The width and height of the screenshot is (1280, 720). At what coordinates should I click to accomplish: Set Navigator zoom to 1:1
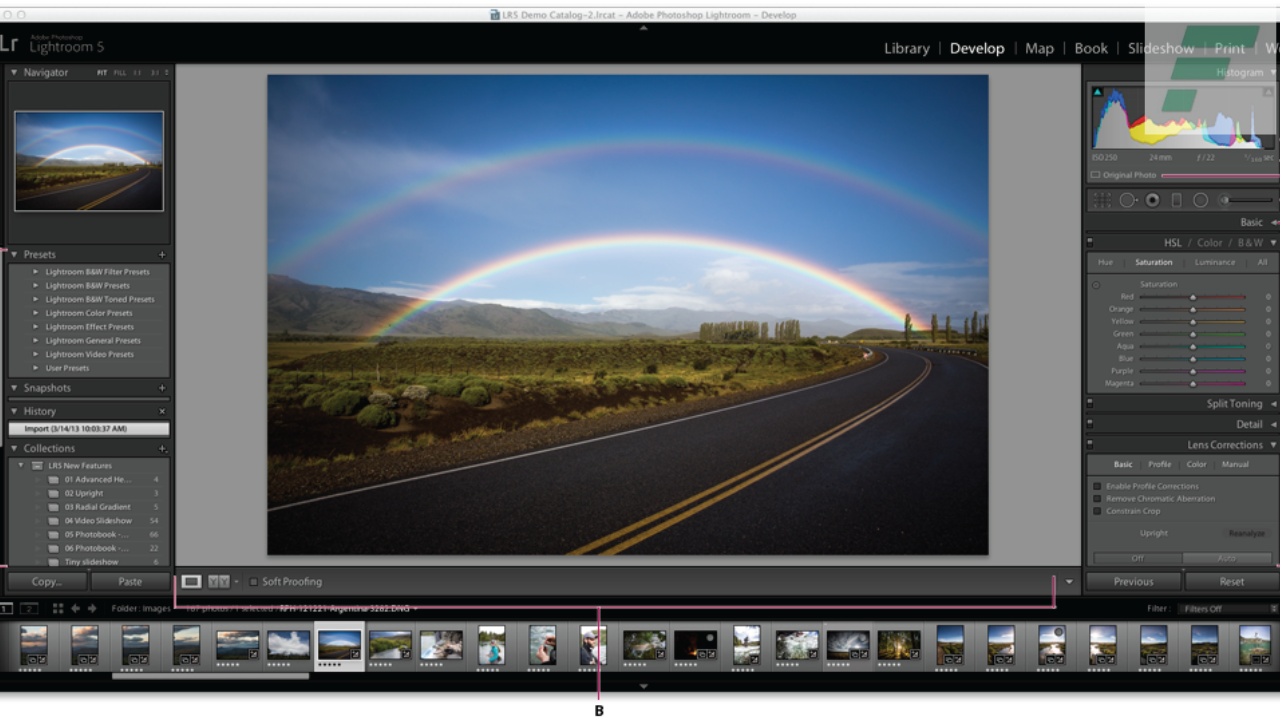point(137,73)
